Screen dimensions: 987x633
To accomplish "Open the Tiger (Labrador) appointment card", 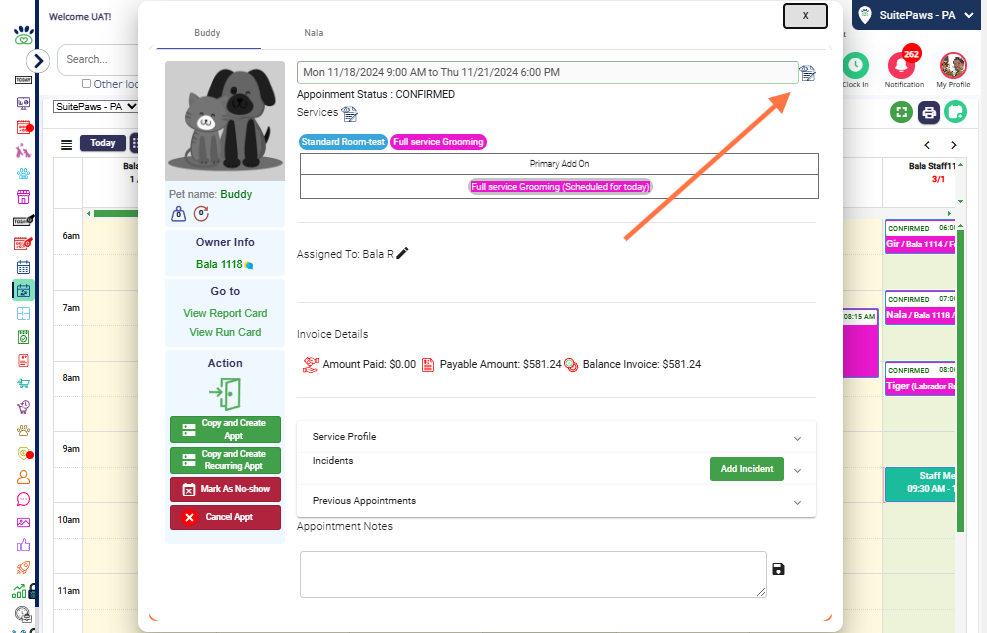I will coord(920,378).
